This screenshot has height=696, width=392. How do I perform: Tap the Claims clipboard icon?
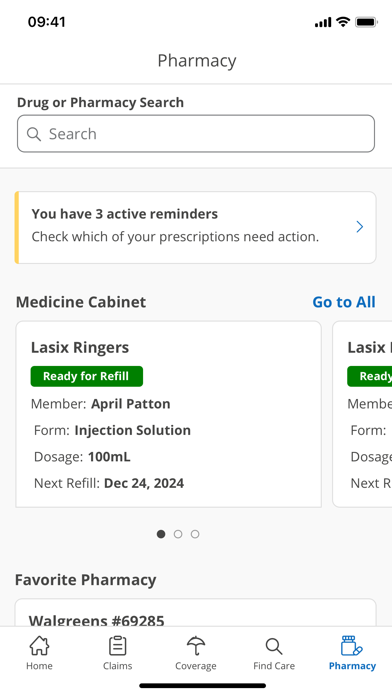(x=118, y=646)
